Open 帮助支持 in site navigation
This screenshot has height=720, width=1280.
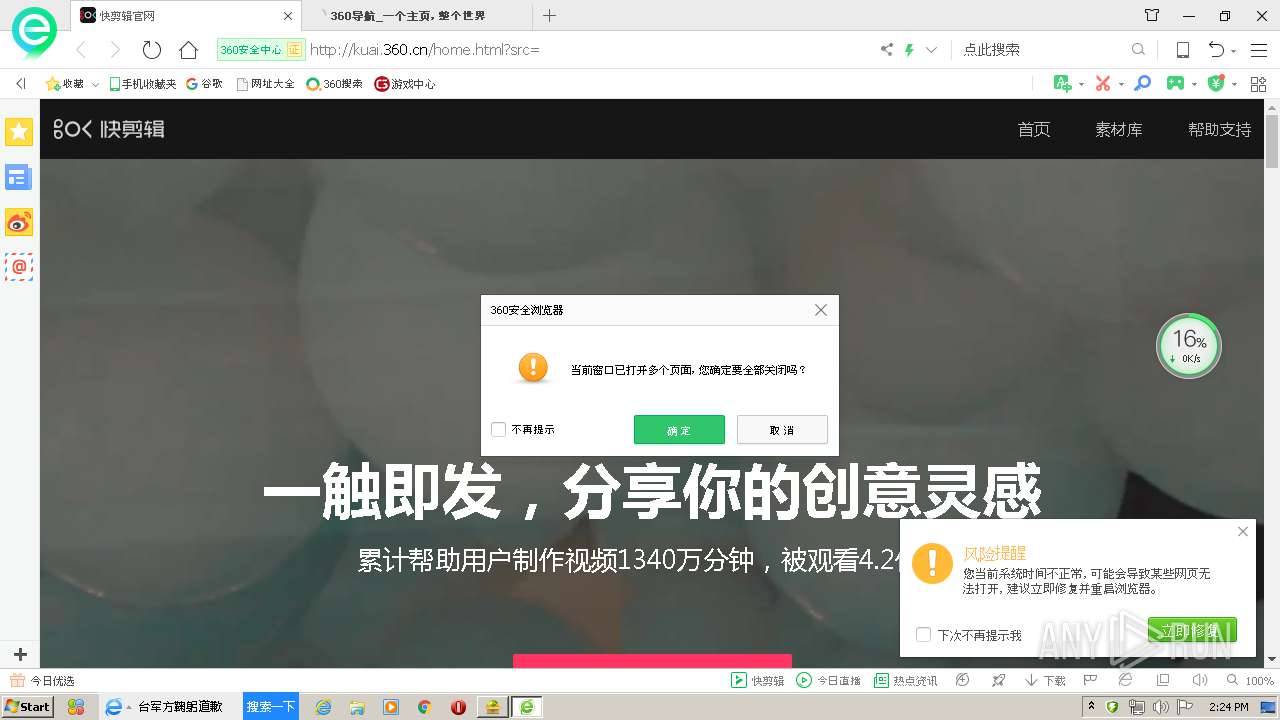1219,129
